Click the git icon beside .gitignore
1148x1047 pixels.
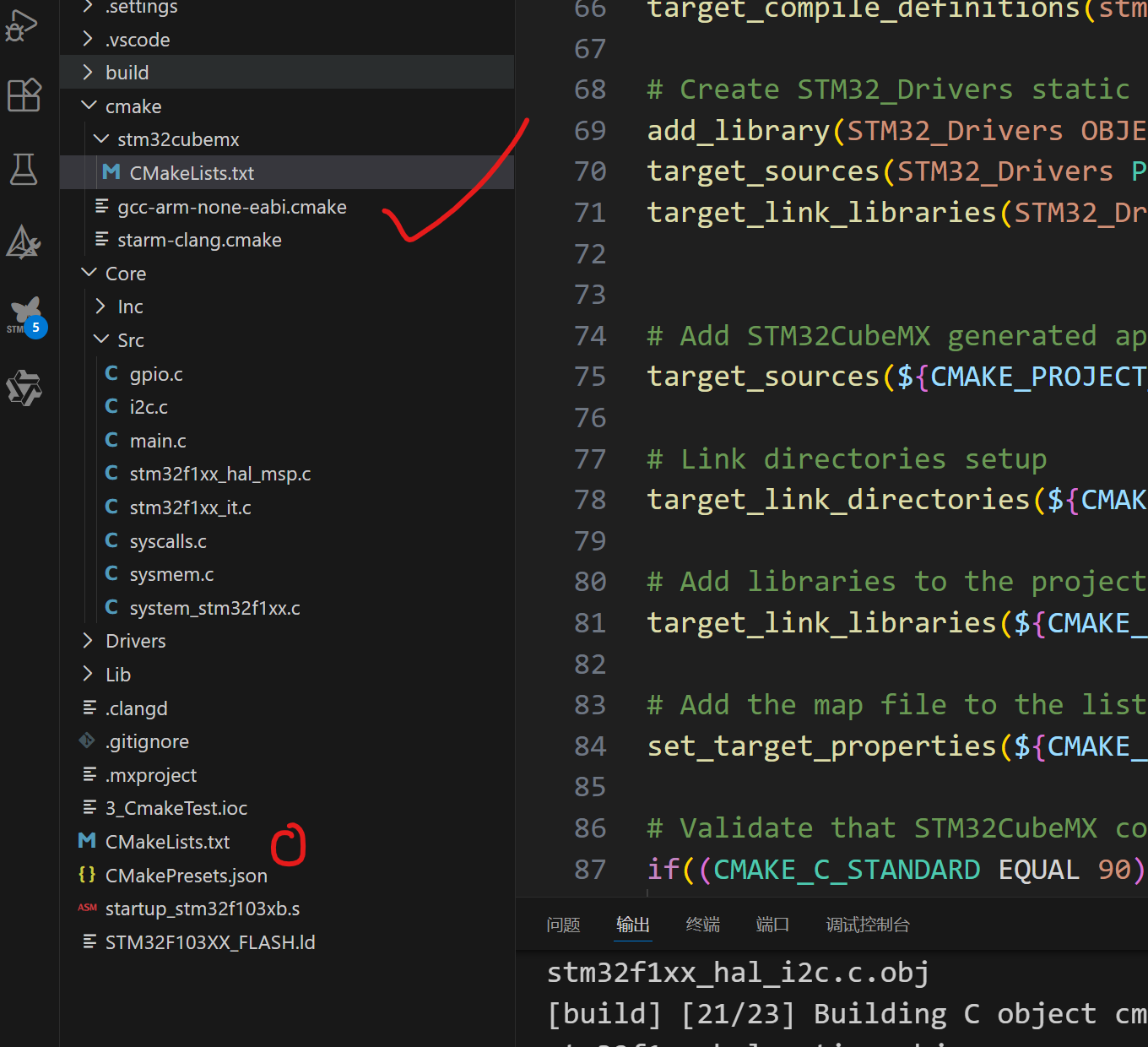pyautogui.click(x=87, y=740)
